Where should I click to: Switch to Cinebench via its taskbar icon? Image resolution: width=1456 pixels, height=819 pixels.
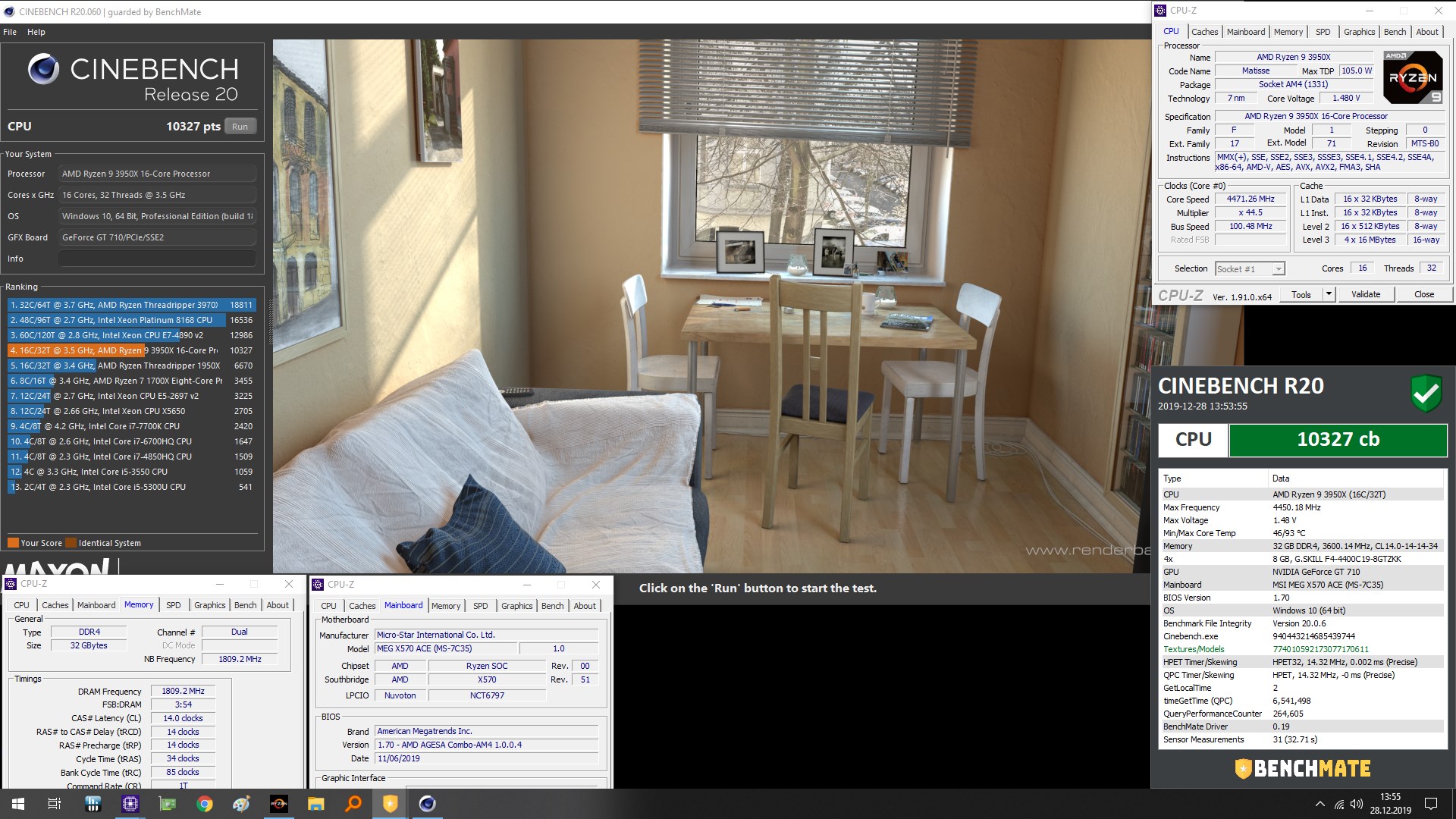pos(427,804)
